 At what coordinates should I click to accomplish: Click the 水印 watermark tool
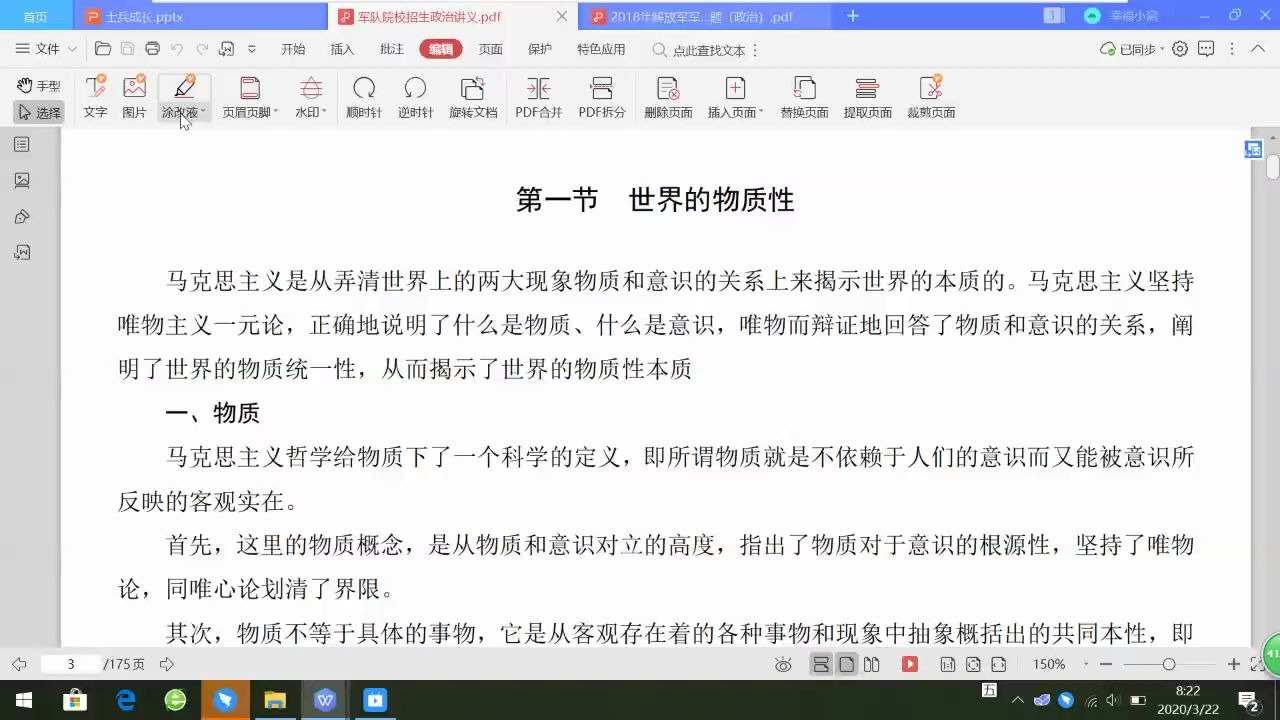[311, 97]
